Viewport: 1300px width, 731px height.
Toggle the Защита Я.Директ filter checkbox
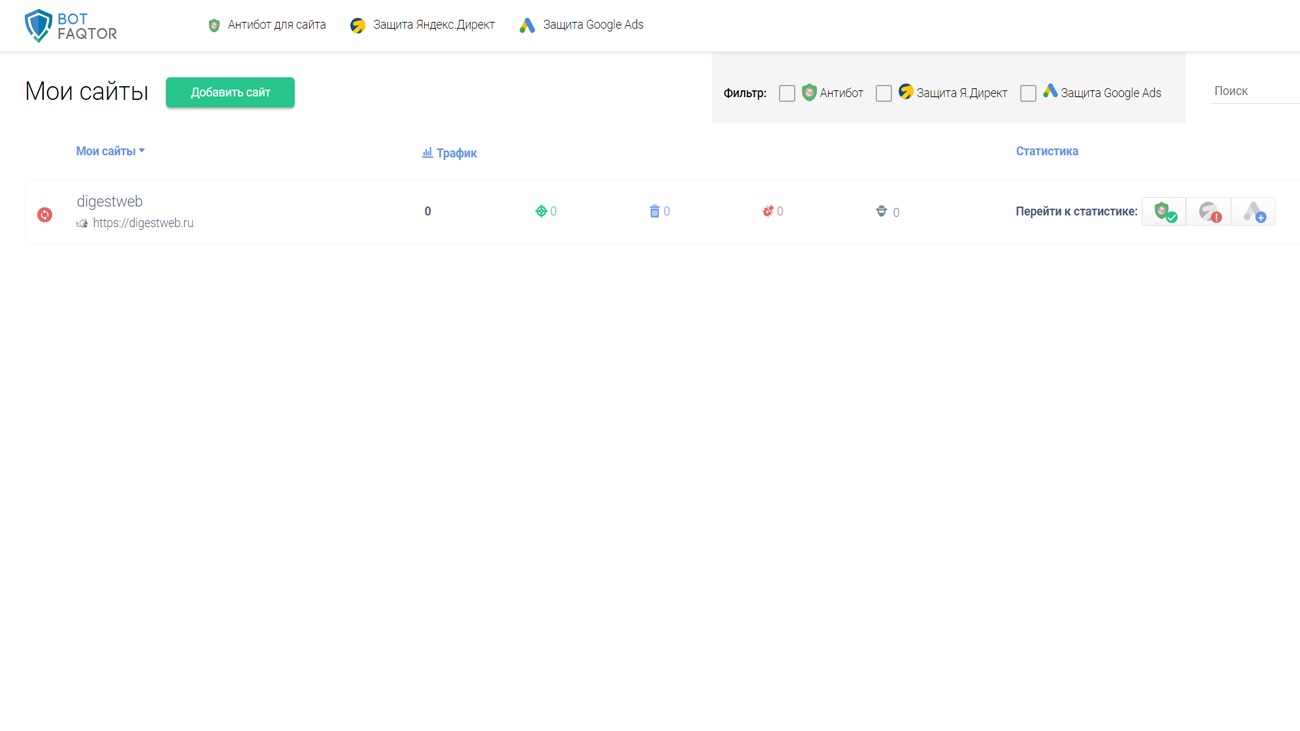(x=883, y=93)
